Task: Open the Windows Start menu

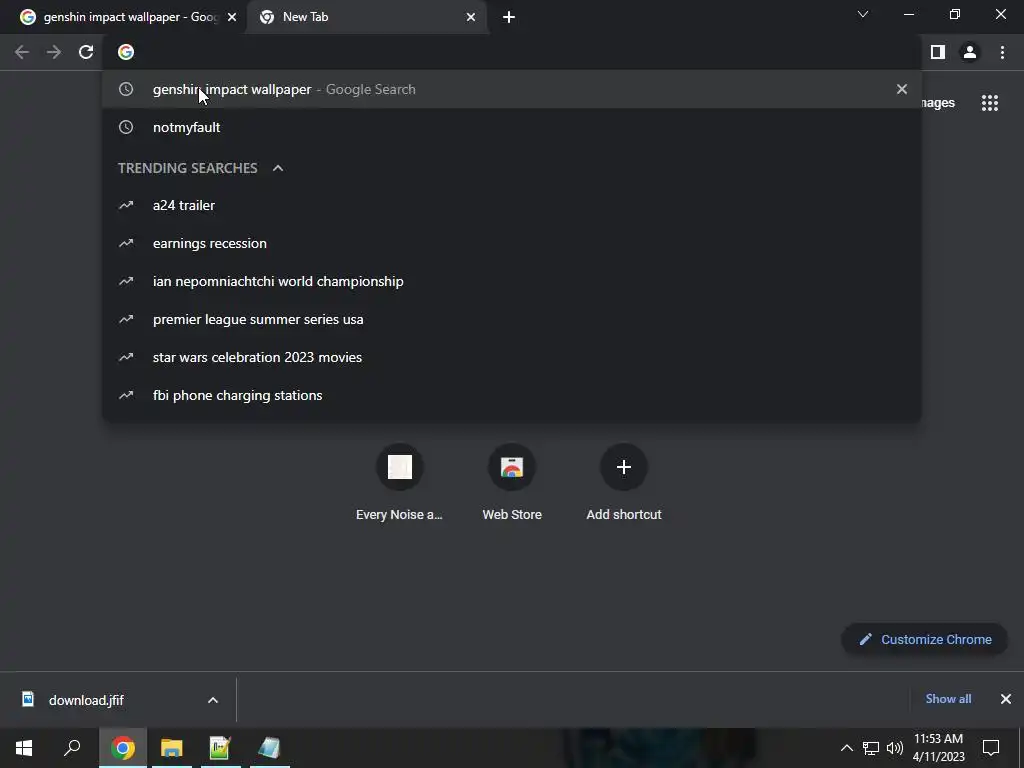Action: pos(24,748)
